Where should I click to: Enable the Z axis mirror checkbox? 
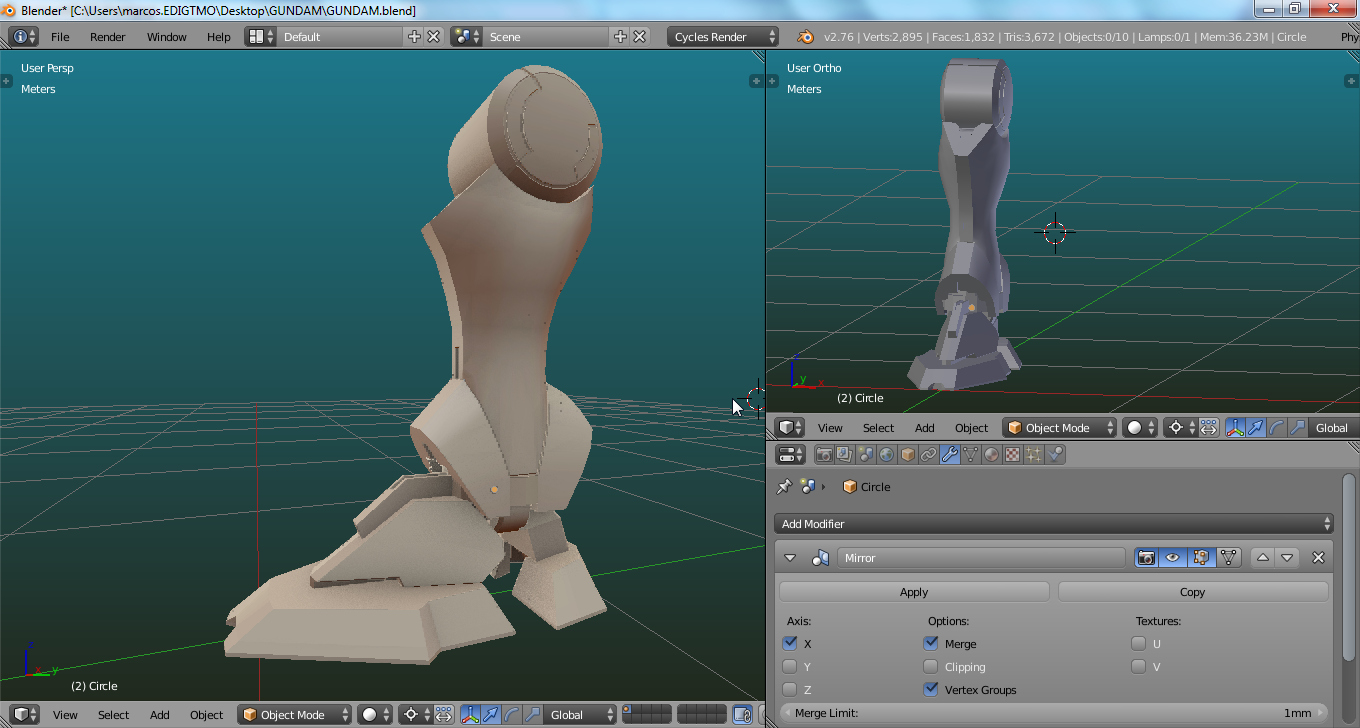pos(790,690)
